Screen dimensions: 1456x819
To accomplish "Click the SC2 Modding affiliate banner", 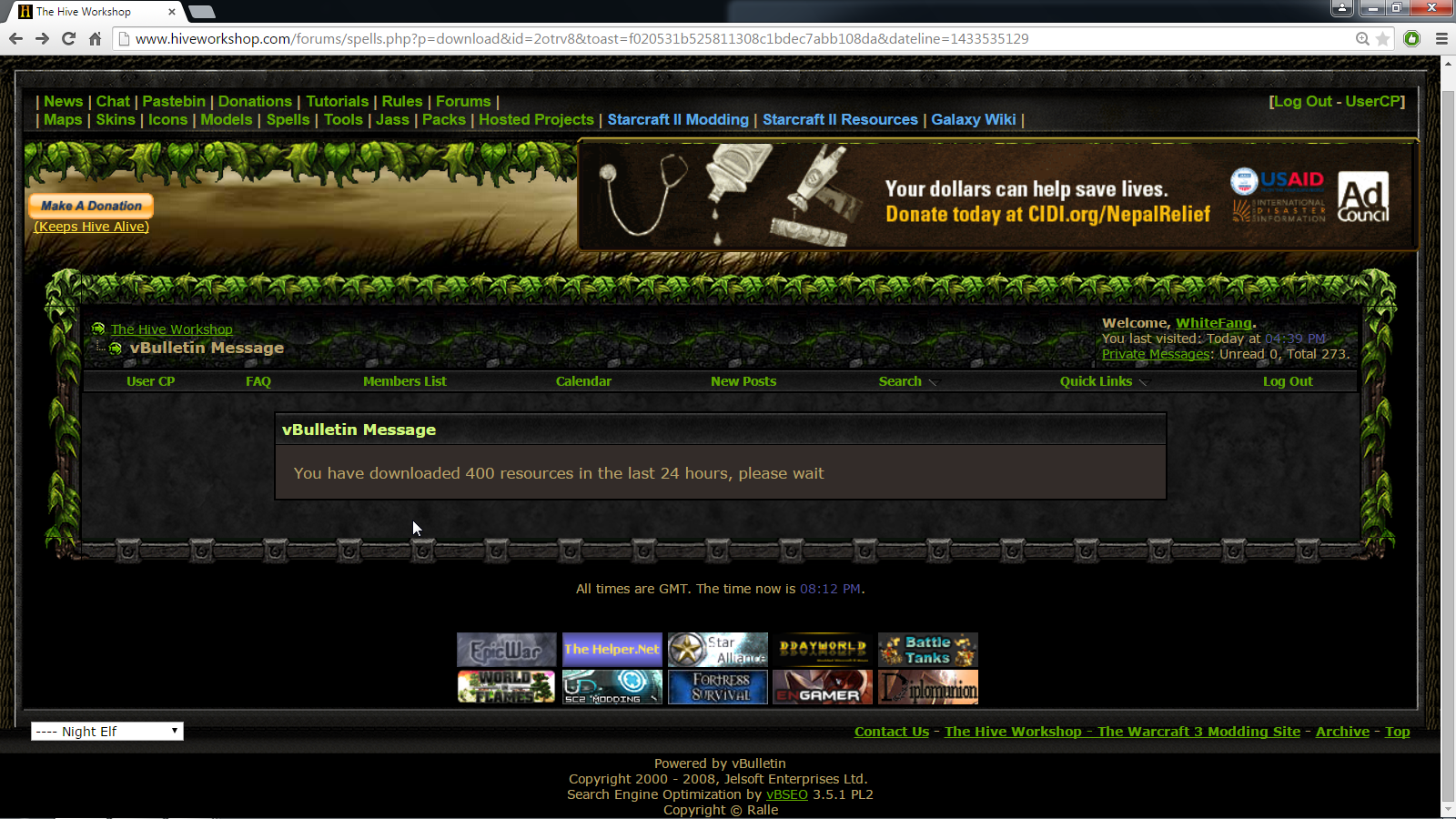I will tap(612, 687).
